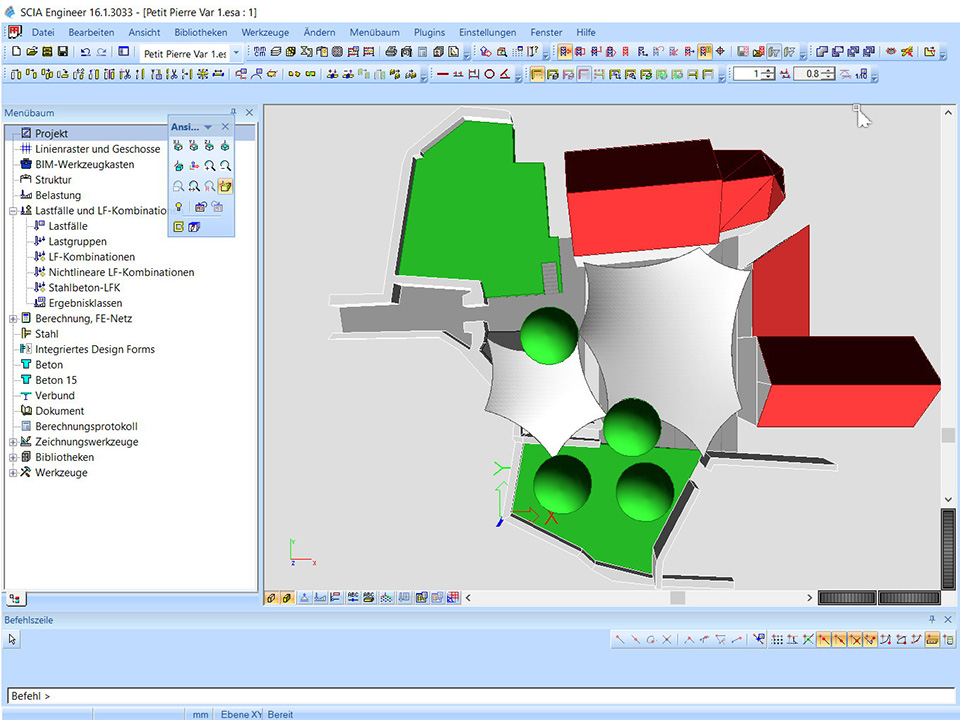Click the Print icon in the toolbar
960x720 pixels.
pos(391,52)
